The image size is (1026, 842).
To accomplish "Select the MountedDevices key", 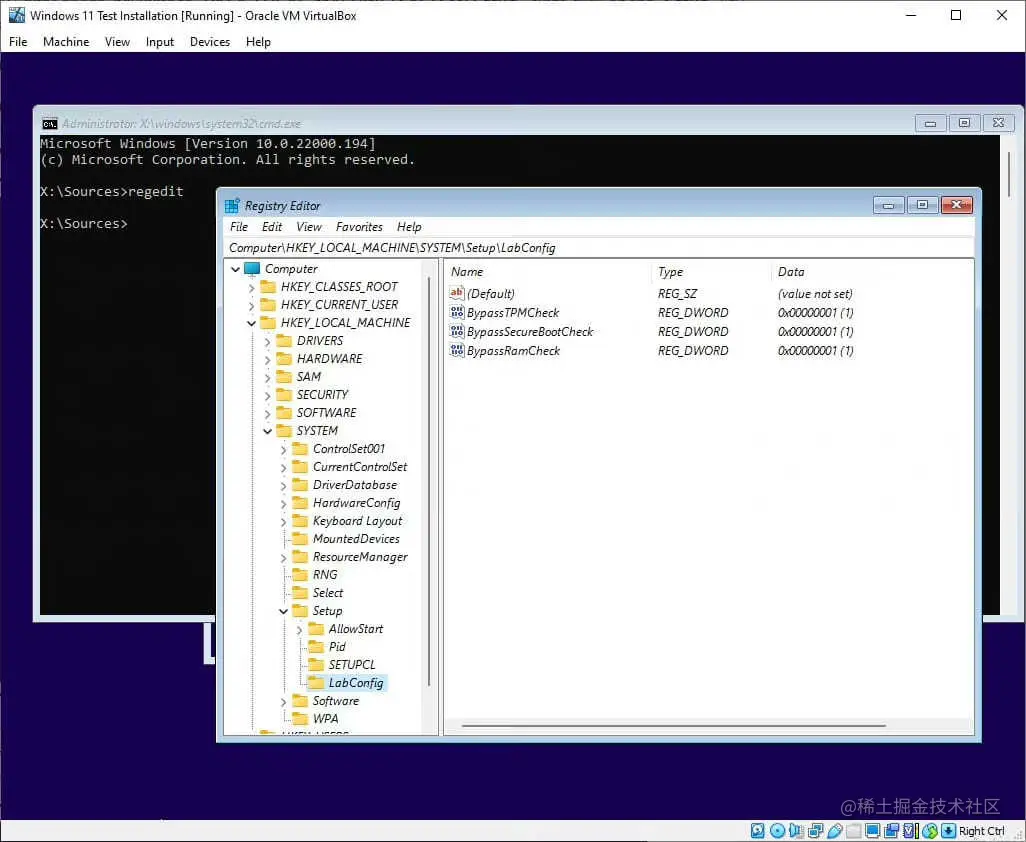I will point(356,538).
